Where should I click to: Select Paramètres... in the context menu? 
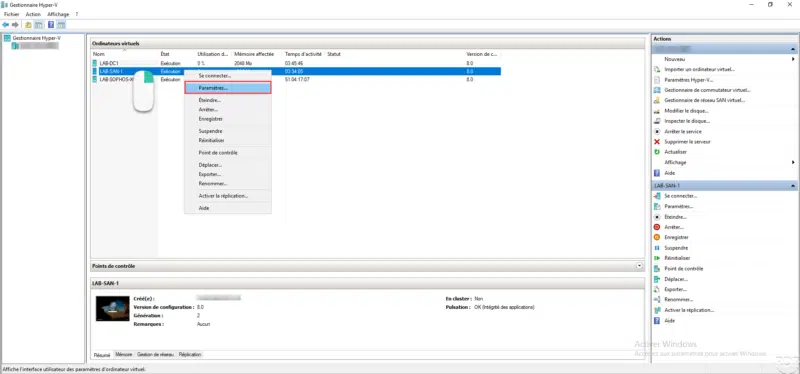pyautogui.click(x=228, y=88)
